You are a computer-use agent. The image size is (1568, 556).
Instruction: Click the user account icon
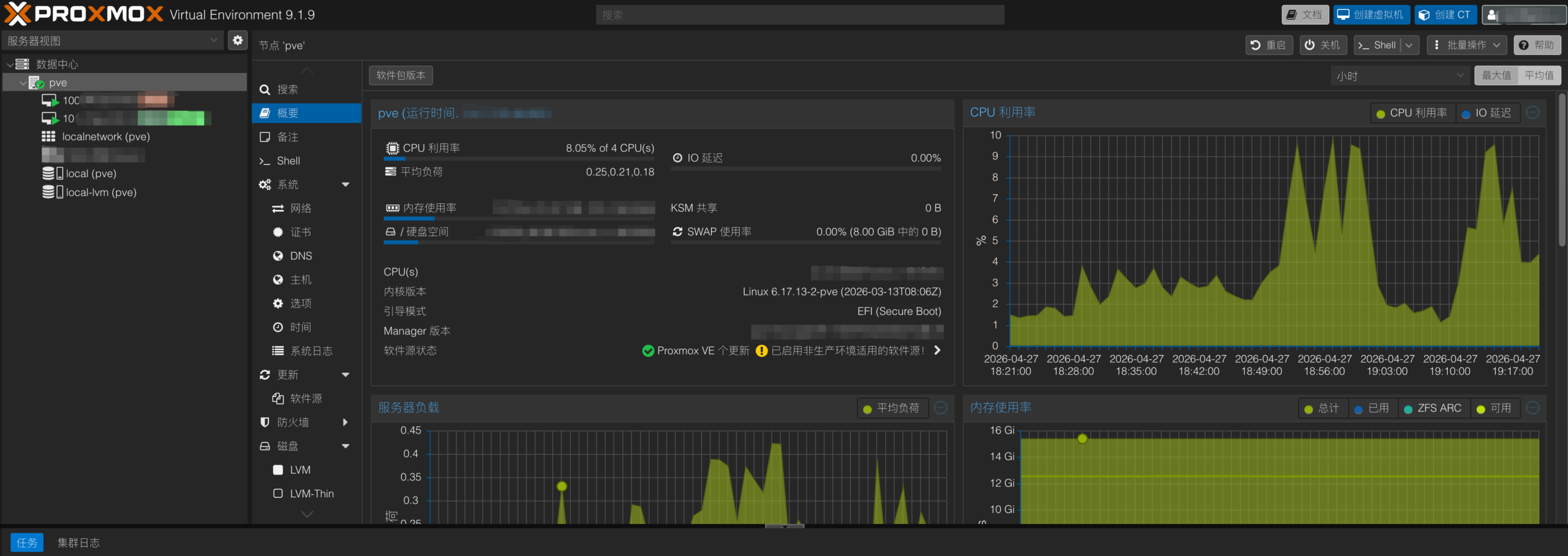[1491, 15]
